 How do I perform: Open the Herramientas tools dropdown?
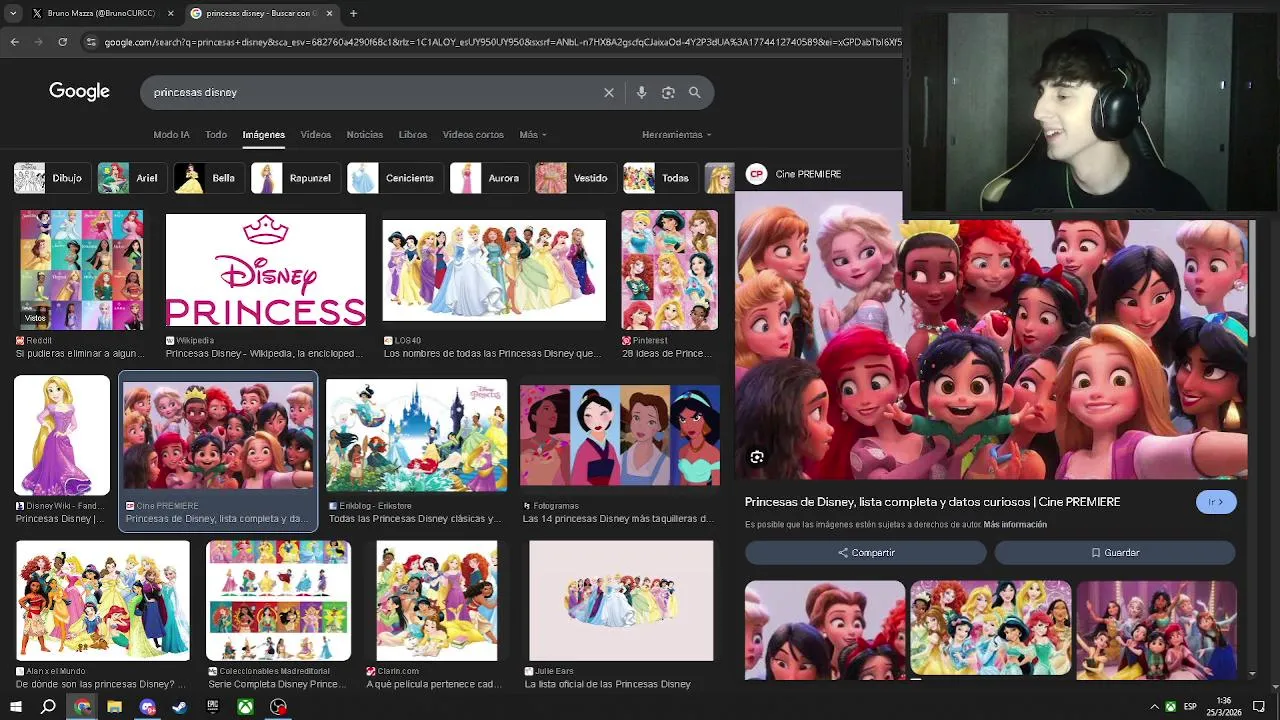677,135
